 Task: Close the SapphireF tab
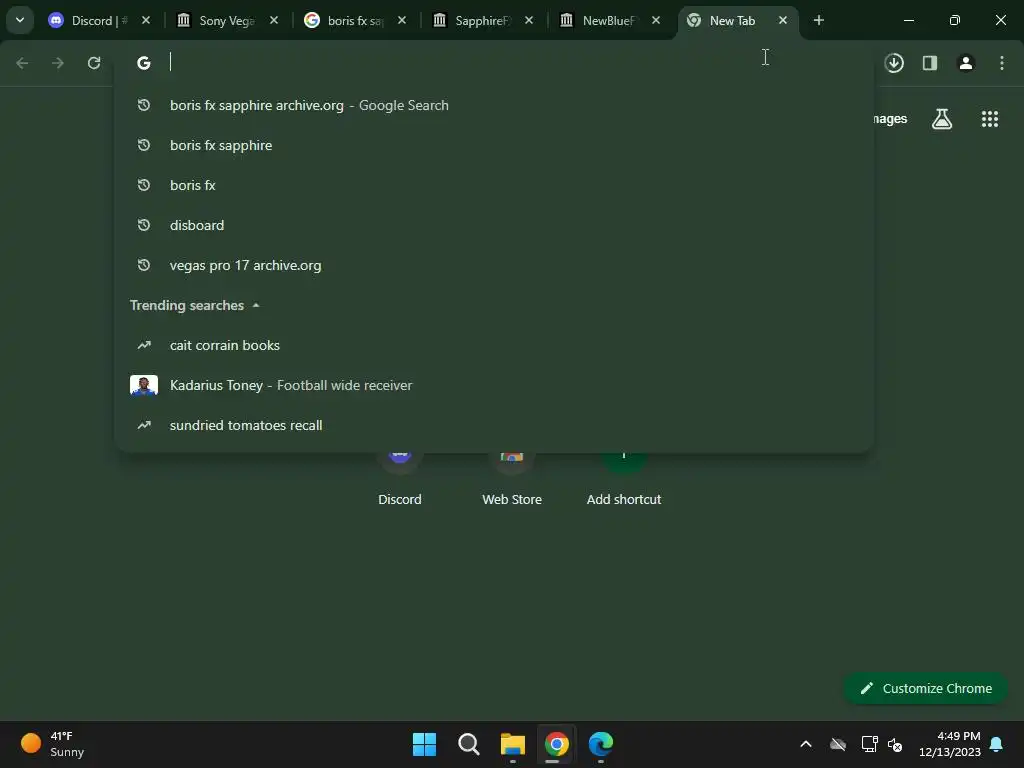[529, 21]
